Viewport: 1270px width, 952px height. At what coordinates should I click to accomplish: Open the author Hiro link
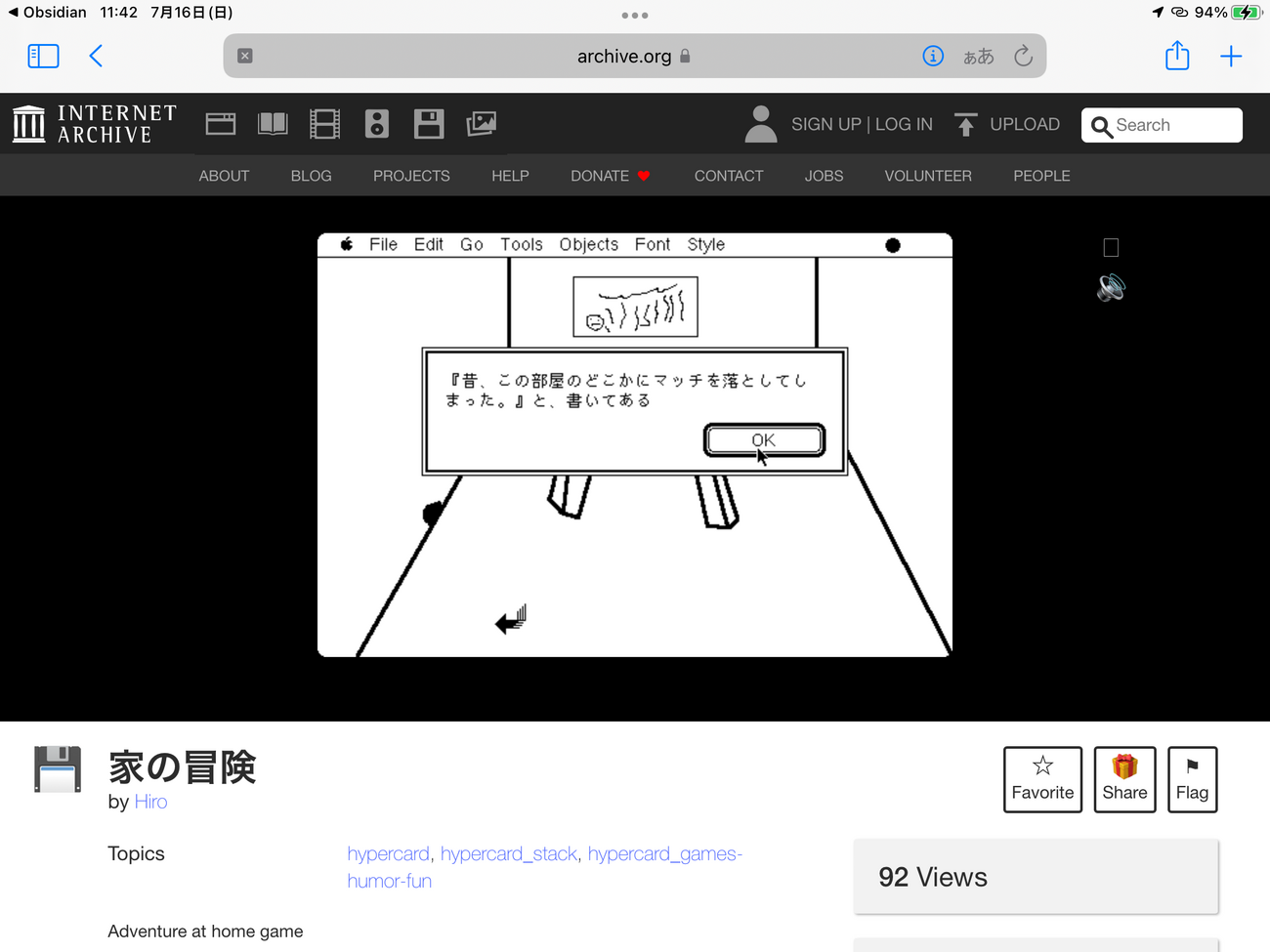[150, 802]
